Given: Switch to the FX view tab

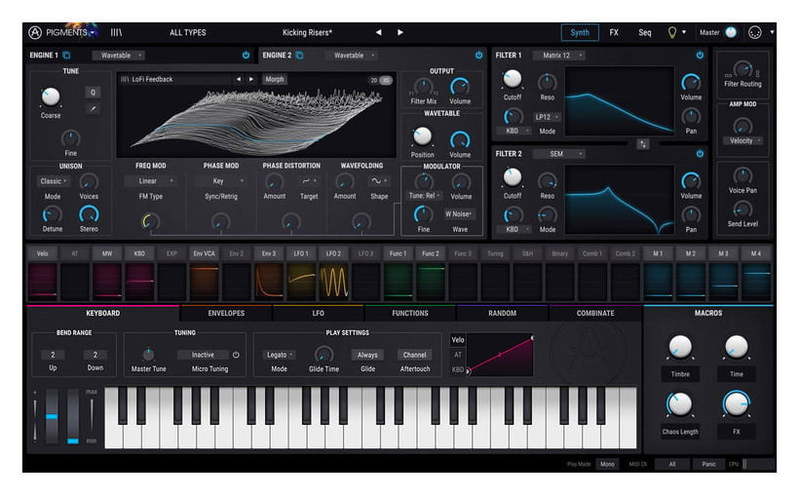Looking at the screenshot, I should pyautogui.click(x=614, y=33).
